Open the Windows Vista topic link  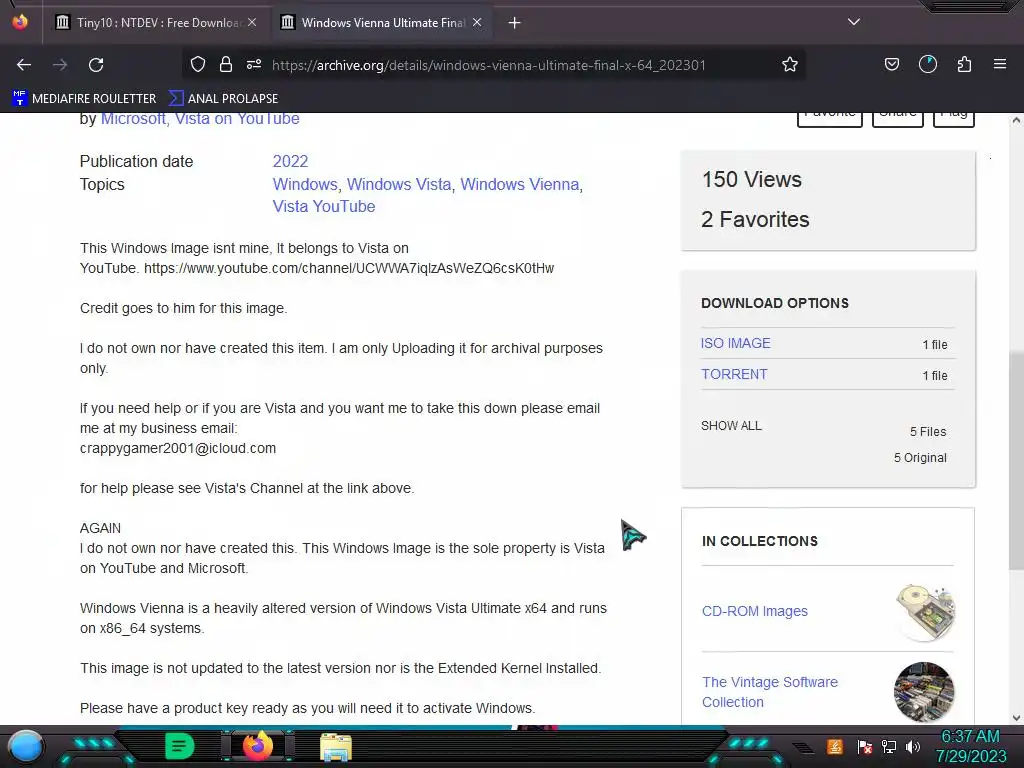(399, 184)
